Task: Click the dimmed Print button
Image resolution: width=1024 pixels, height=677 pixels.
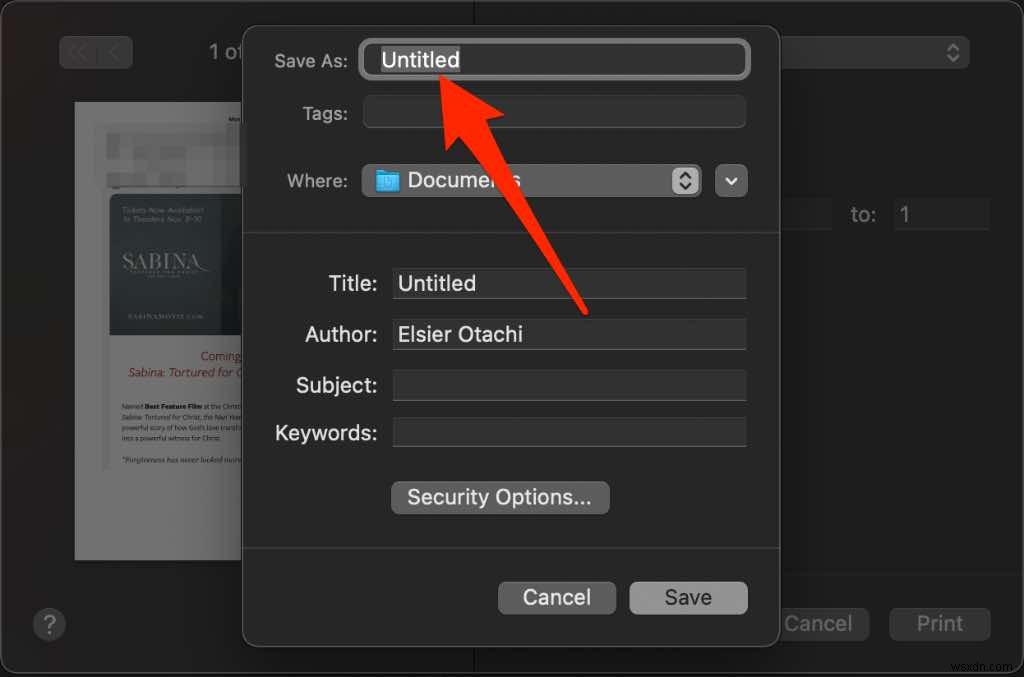Action: (940, 623)
